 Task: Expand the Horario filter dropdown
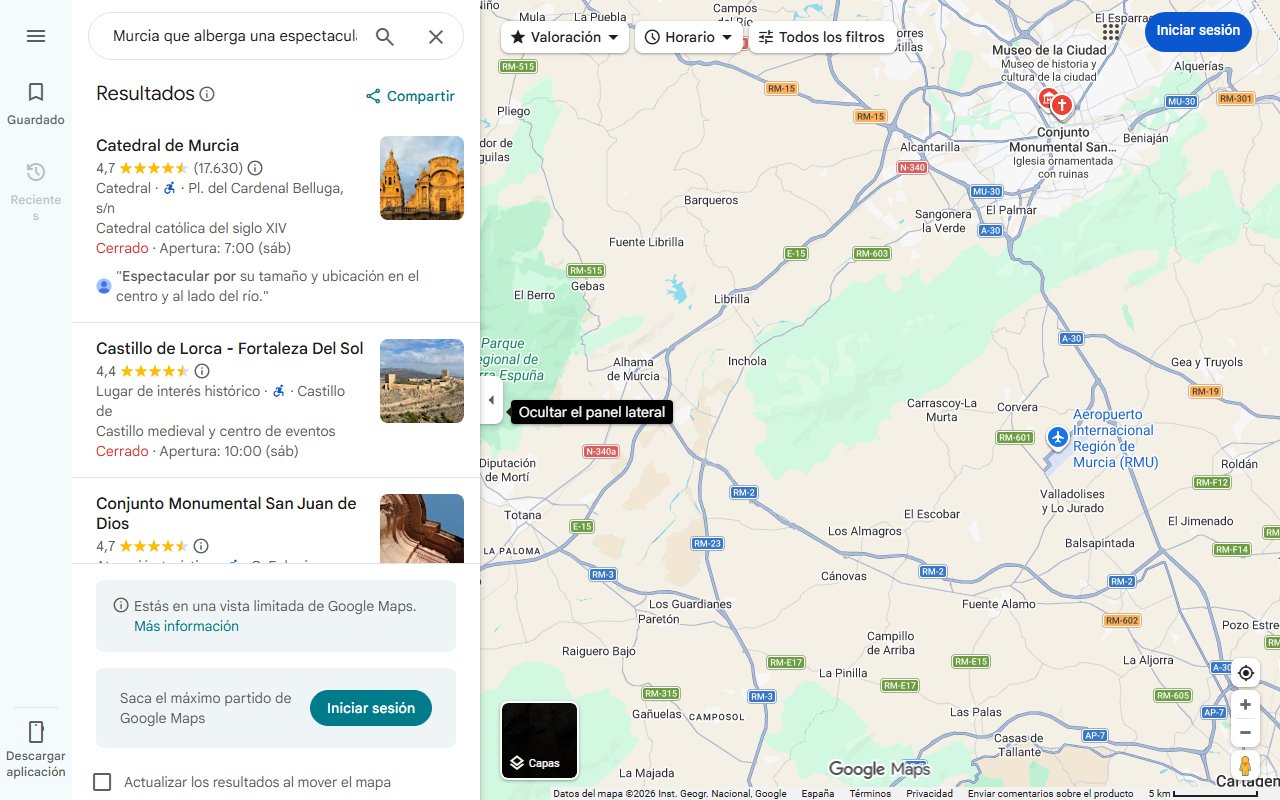click(688, 37)
